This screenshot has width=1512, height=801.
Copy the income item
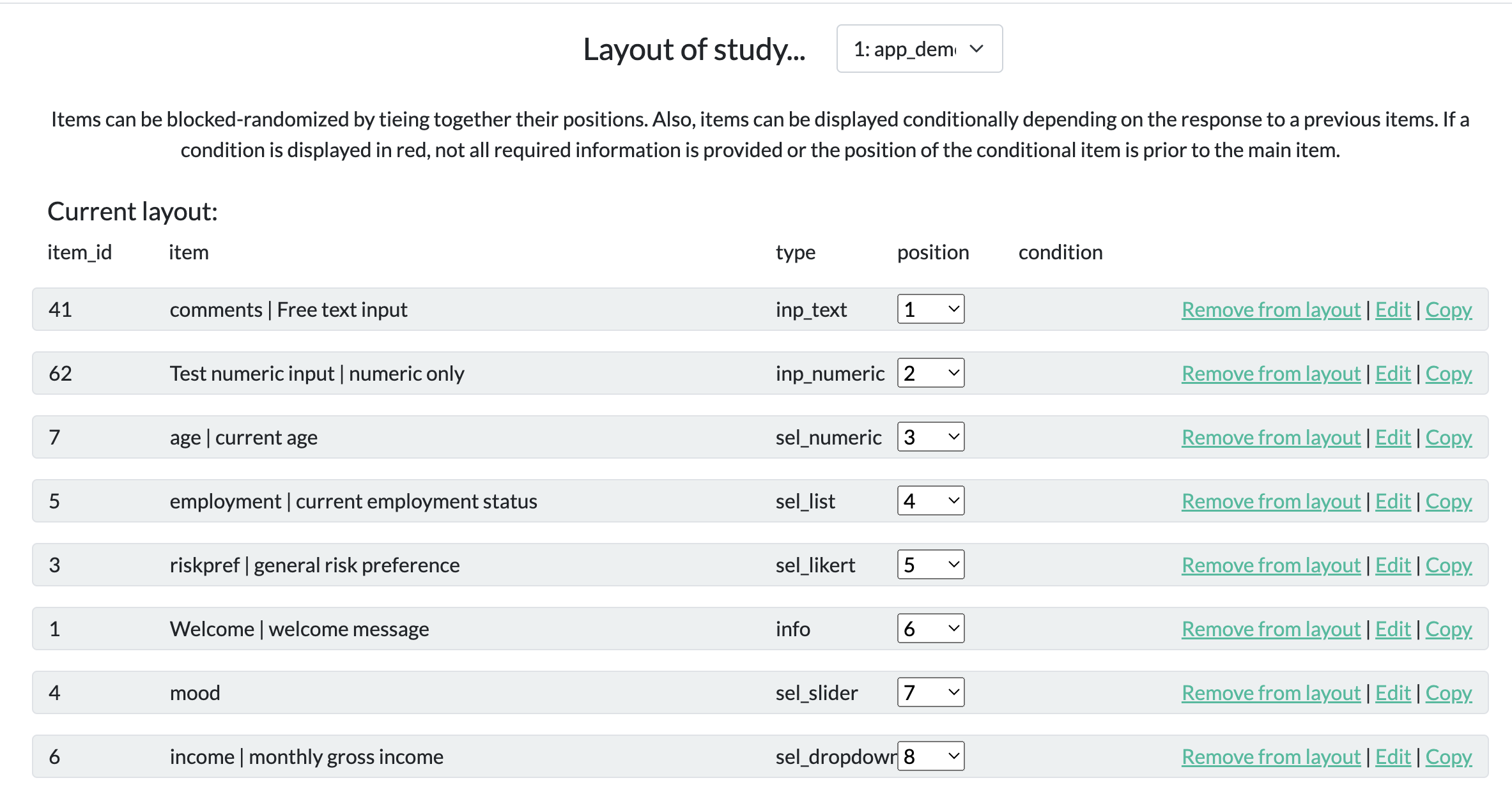coord(1449,757)
